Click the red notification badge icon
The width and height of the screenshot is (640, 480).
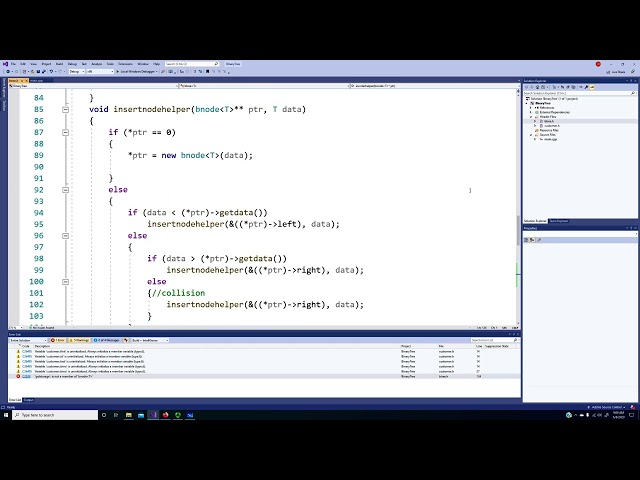coord(598,64)
